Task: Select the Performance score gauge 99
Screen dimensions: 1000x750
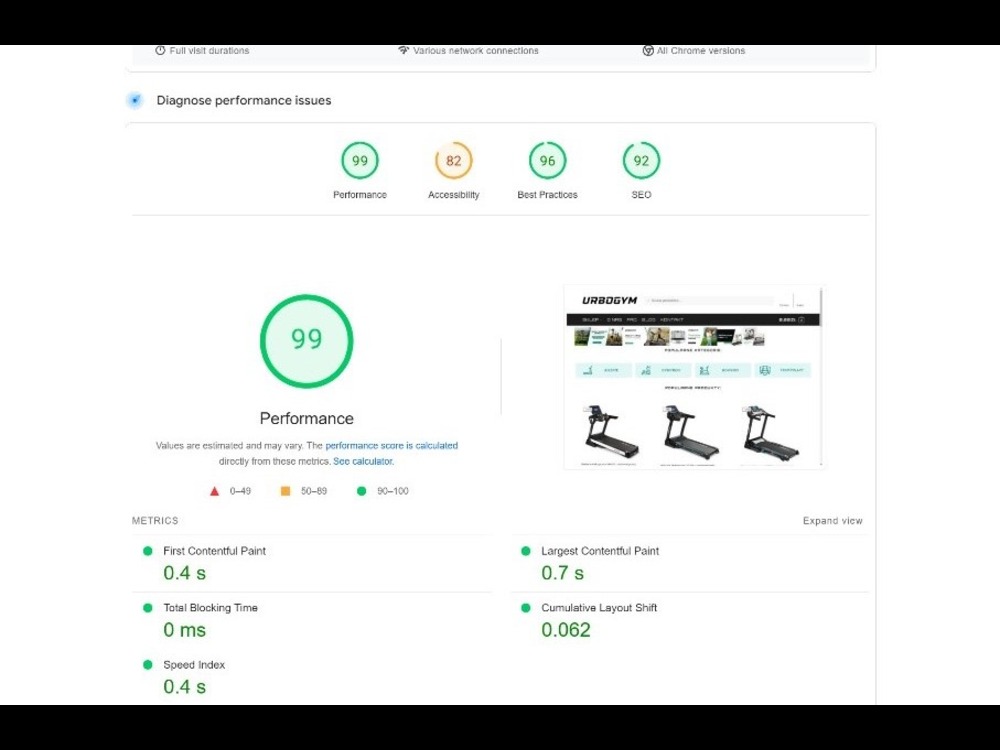Action: point(360,161)
